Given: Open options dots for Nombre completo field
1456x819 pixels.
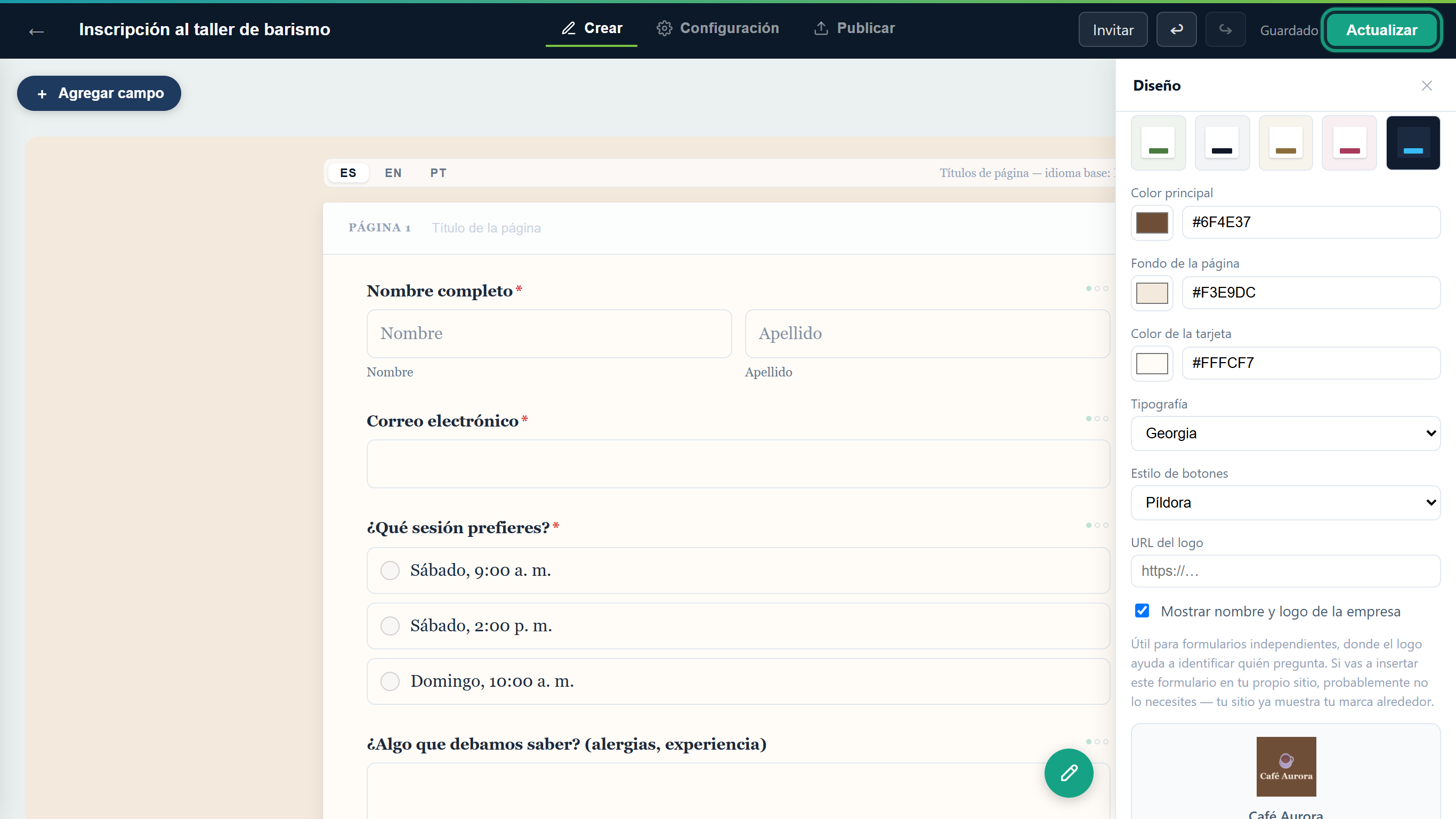Looking at the screenshot, I should click(x=1096, y=288).
